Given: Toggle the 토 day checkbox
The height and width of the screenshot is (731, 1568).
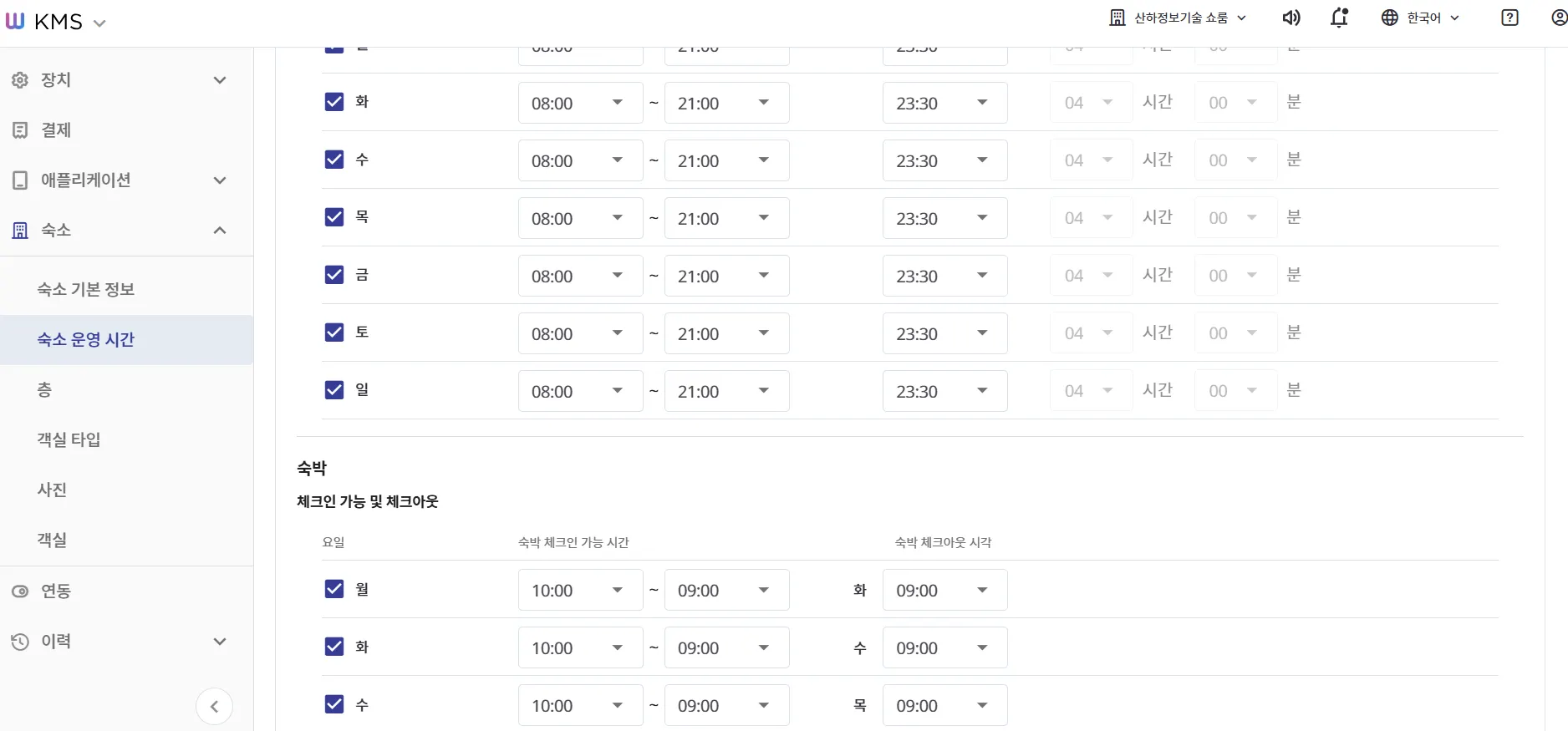Looking at the screenshot, I should (x=334, y=333).
